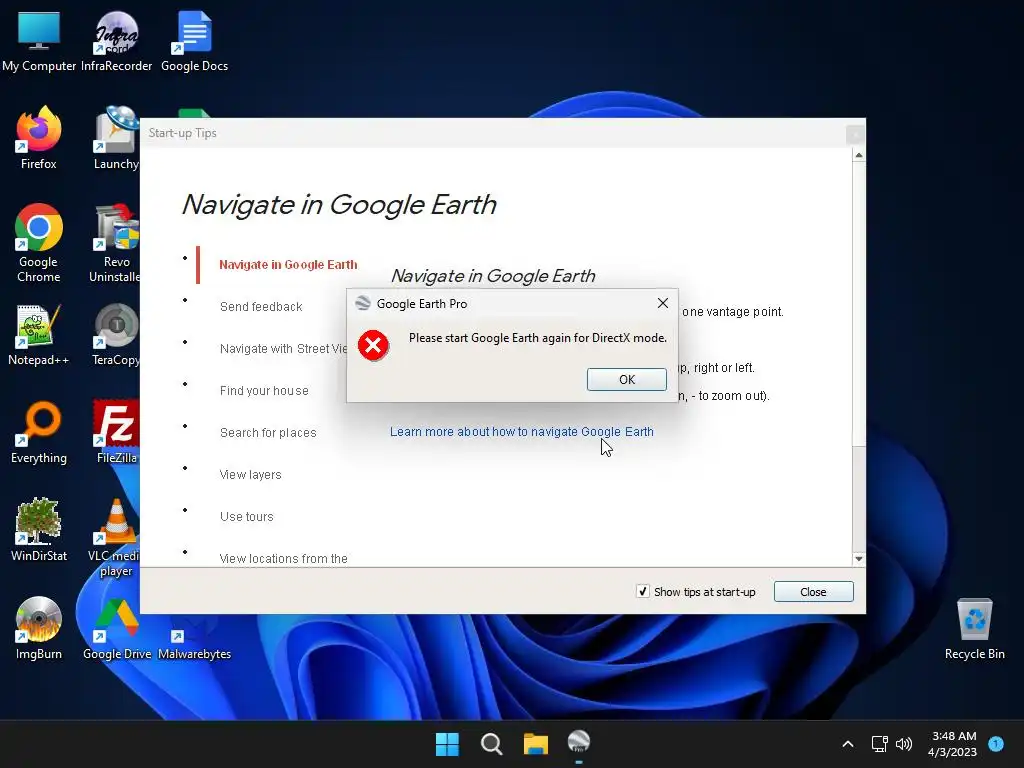Open Malwarebytes desktop shortcut
1024x768 pixels.
coord(194,643)
